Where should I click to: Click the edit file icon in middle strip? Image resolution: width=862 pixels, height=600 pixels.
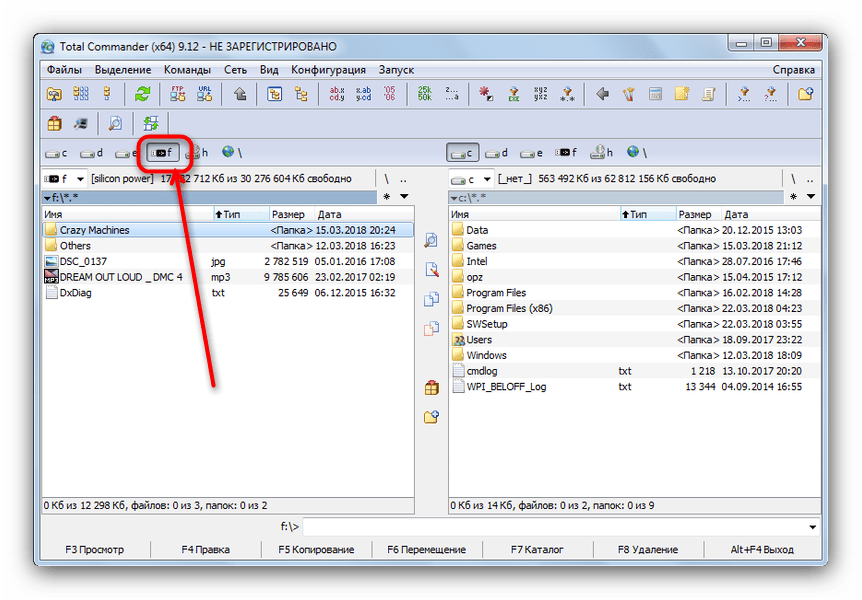coord(432,269)
